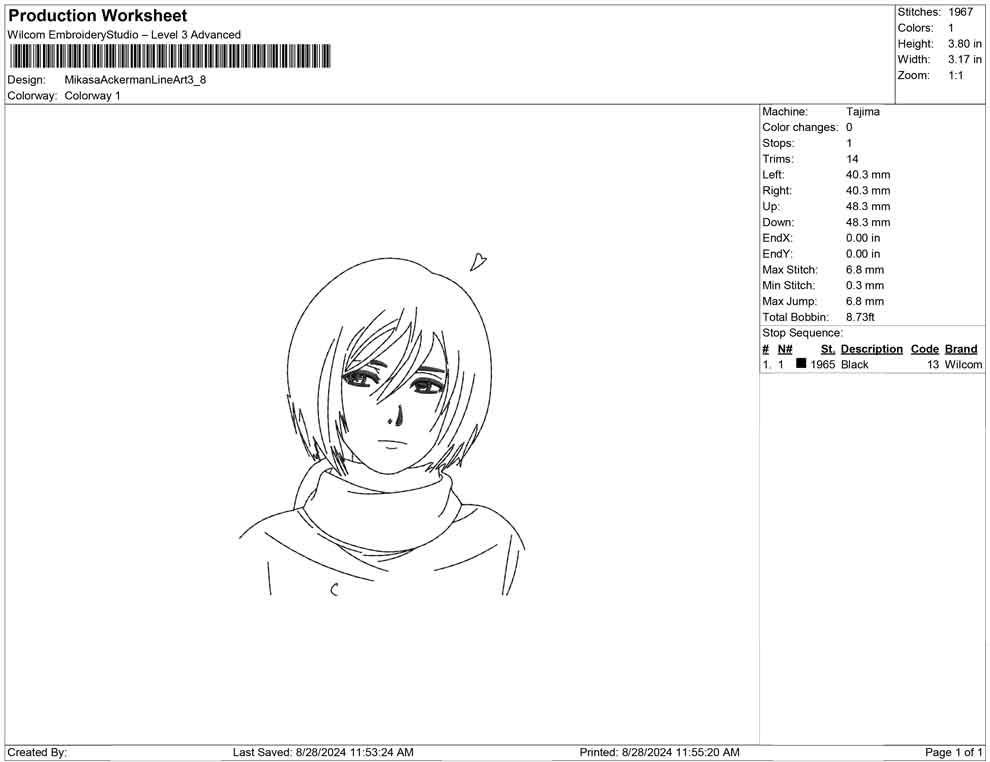Click the Colors value 1 in header
This screenshot has width=990, height=762.
click(x=951, y=28)
